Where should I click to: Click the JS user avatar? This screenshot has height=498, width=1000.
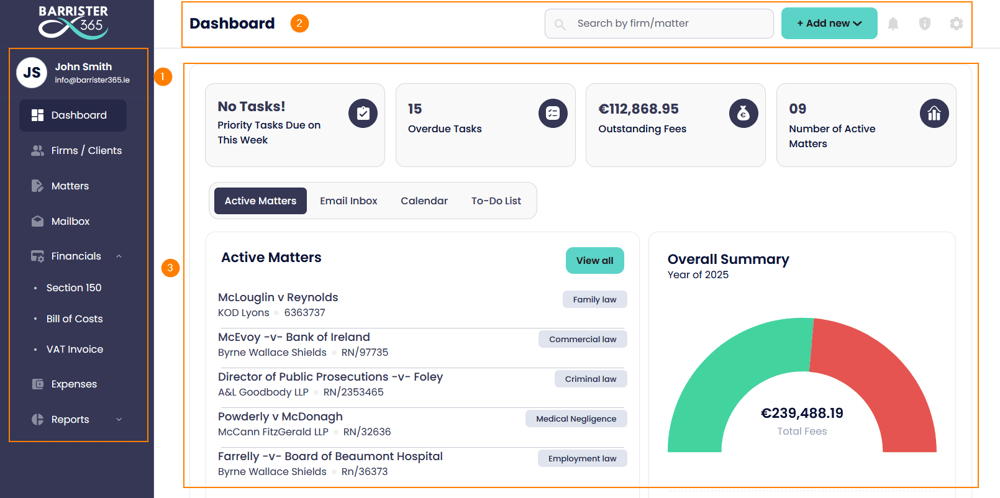(x=32, y=73)
